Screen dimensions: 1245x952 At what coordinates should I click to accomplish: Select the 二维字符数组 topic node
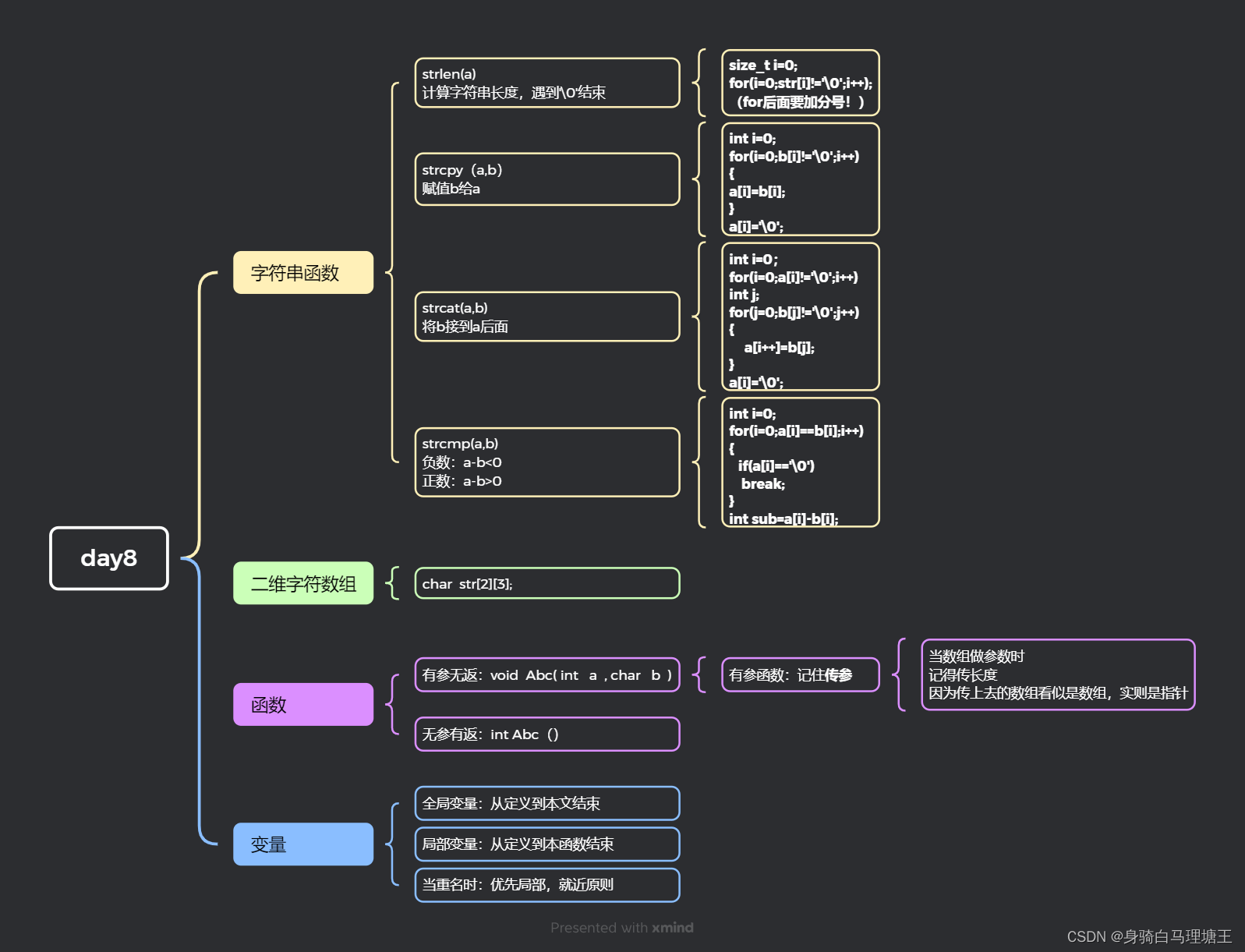point(303,583)
